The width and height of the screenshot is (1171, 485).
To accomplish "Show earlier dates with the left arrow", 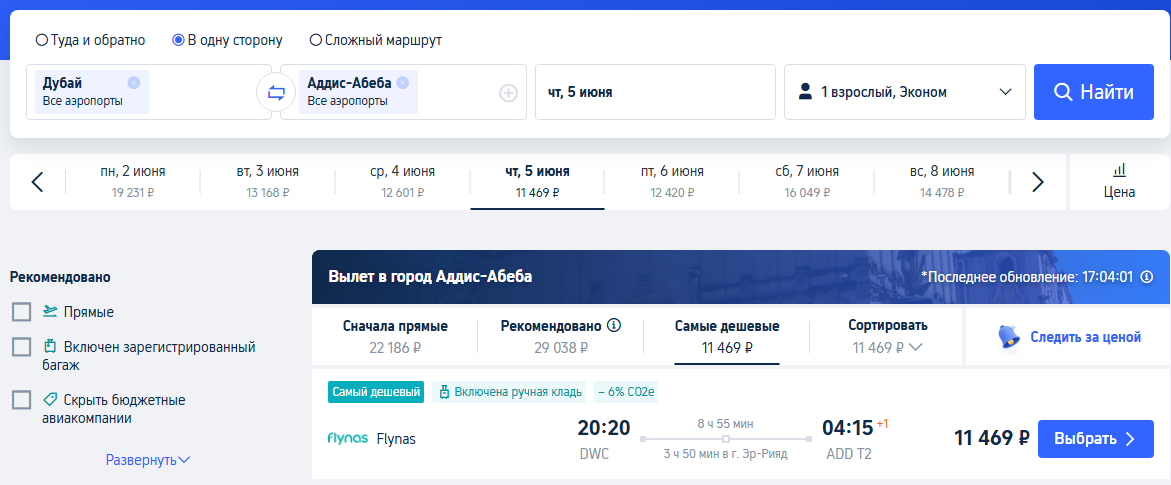I will coord(38,182).
